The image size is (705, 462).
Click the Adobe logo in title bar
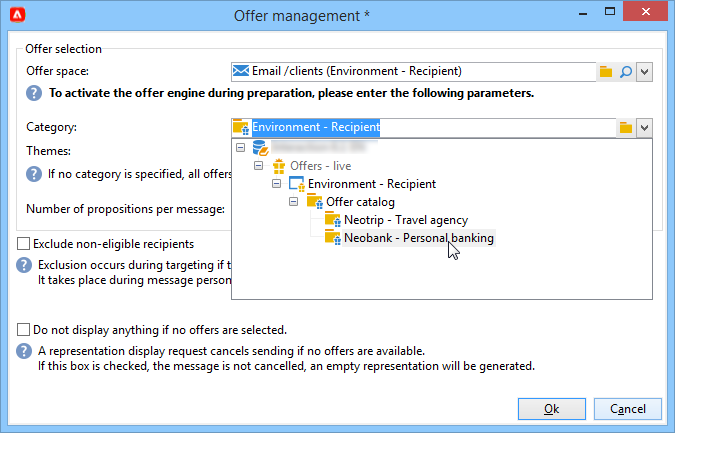[x=17, y=15]
